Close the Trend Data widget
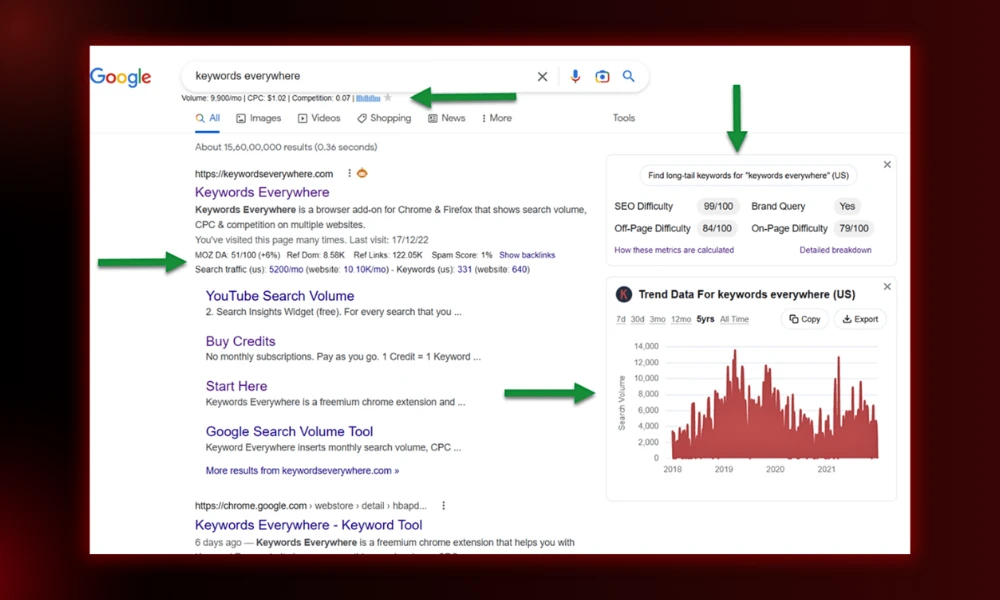1000x600 pixels. click(x=887, y=287)
